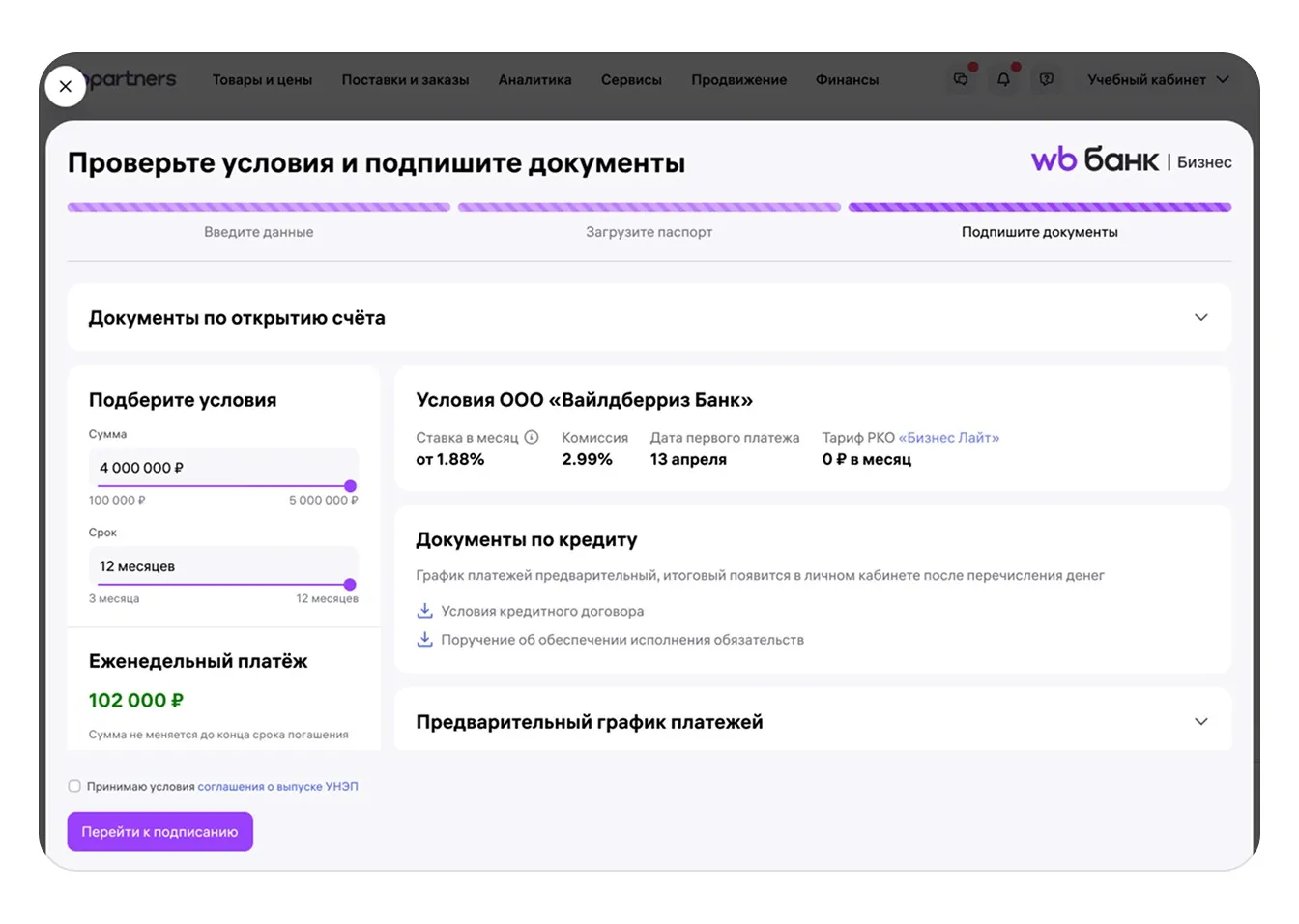Open the соглашения о выпуске УНЭП link
Viewport: 1299px width, 924px height.
coord(277,786)
